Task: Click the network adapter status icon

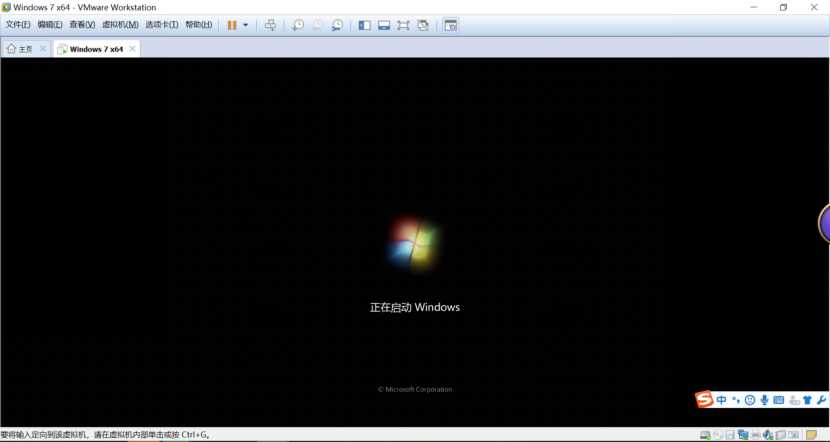Action: [743, 435]
